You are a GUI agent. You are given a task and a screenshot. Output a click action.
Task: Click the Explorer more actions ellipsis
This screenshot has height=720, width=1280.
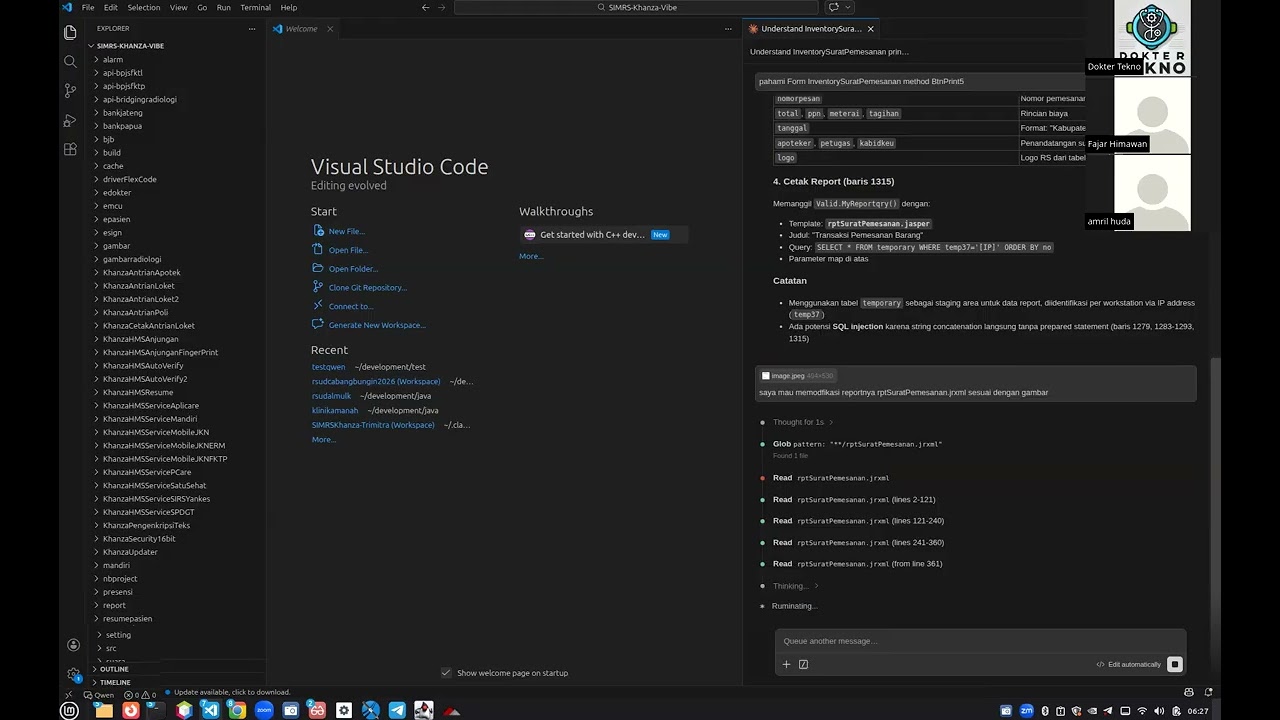252,29
